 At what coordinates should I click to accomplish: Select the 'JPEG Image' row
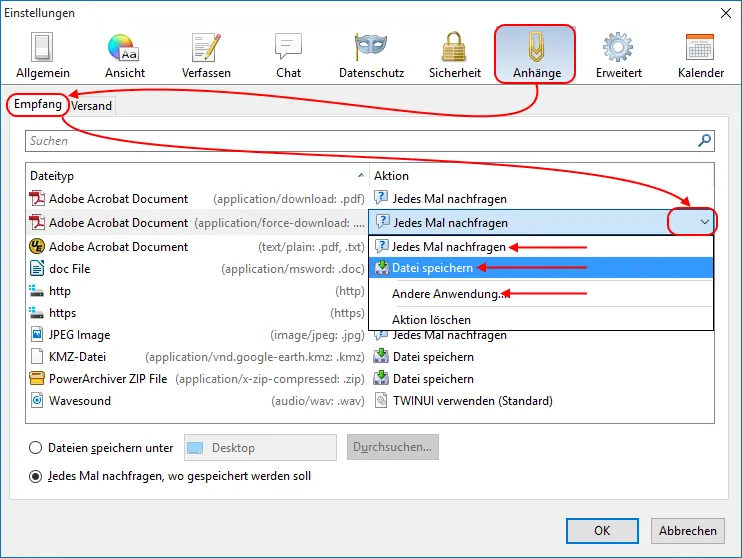pyautogui.click(x=197, y=335)
